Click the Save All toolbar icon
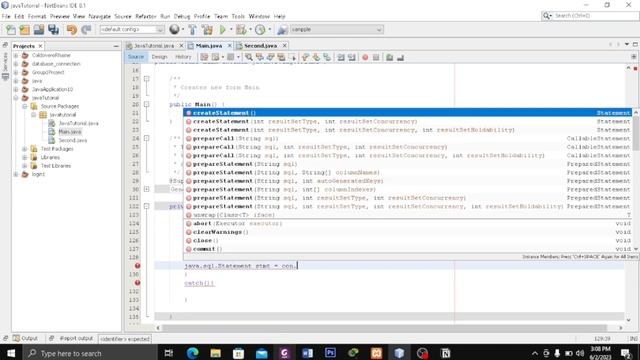The image size is (640, 360). pos(53,30)
